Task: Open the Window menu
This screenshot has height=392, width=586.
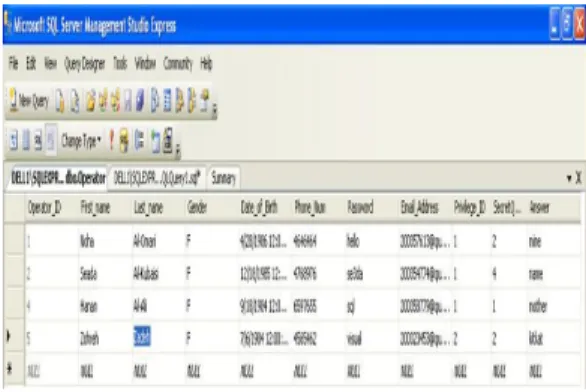Action: 145,63
